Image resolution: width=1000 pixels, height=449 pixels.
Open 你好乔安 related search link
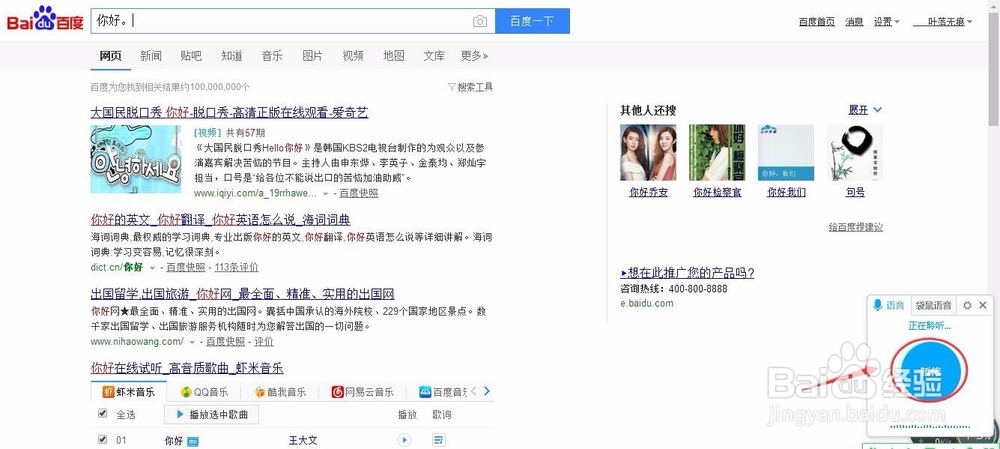648,192
